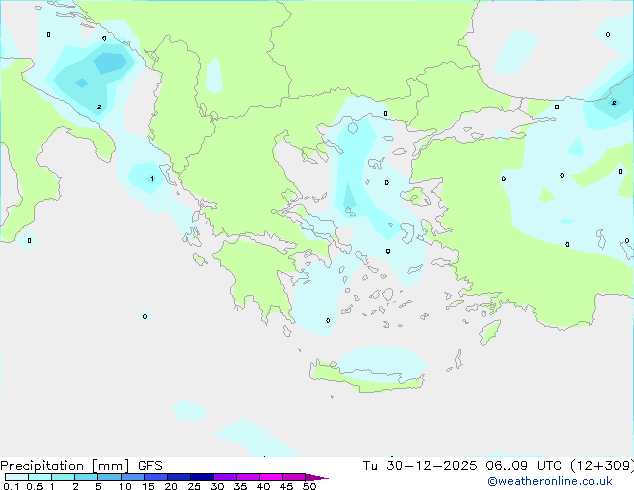Click the magenta swatch between 40 and 45

pos(271,477)
